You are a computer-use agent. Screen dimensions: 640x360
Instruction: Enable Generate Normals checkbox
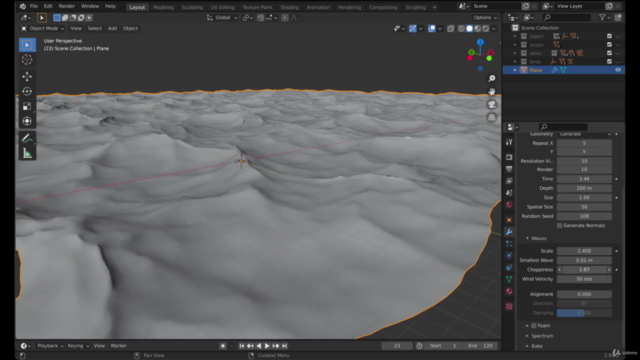560,225
